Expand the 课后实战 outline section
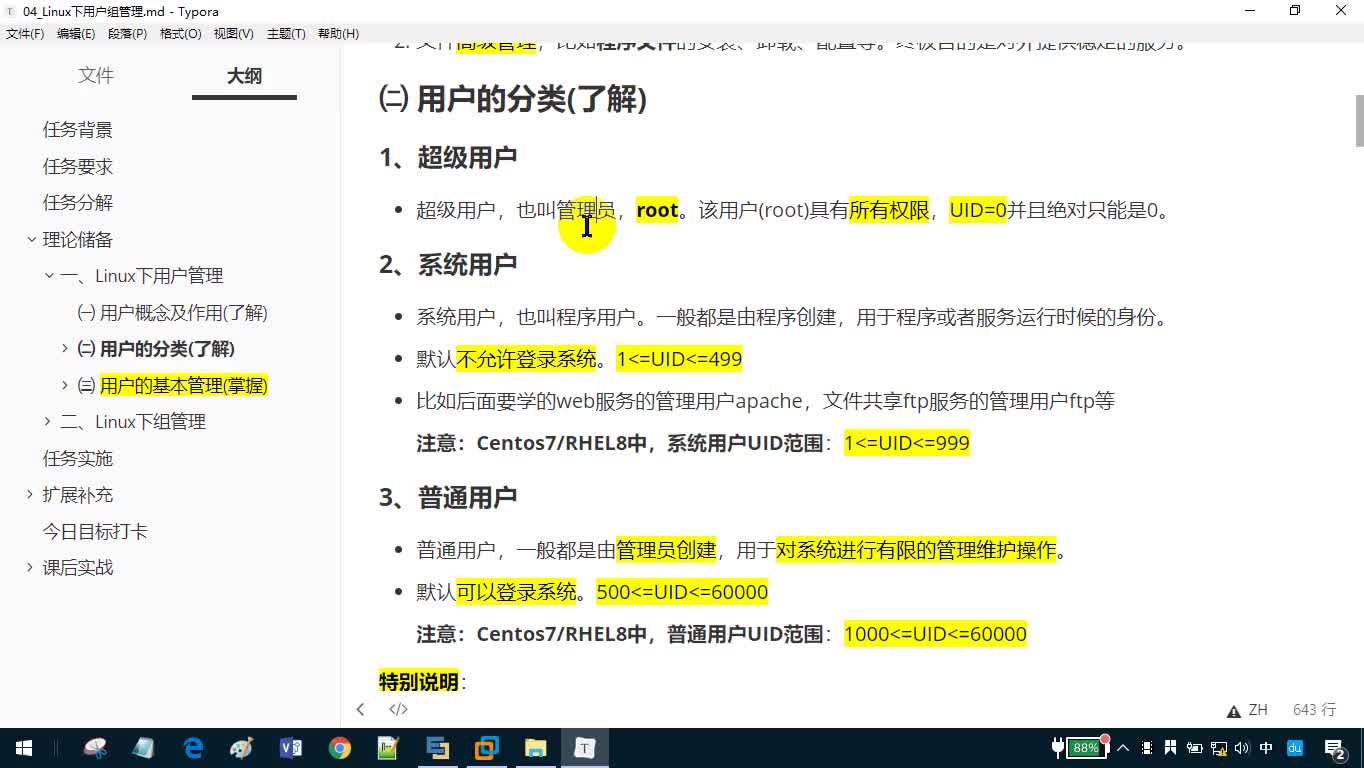This screenshot has width=1364, height=768. (x=31, y=568)
